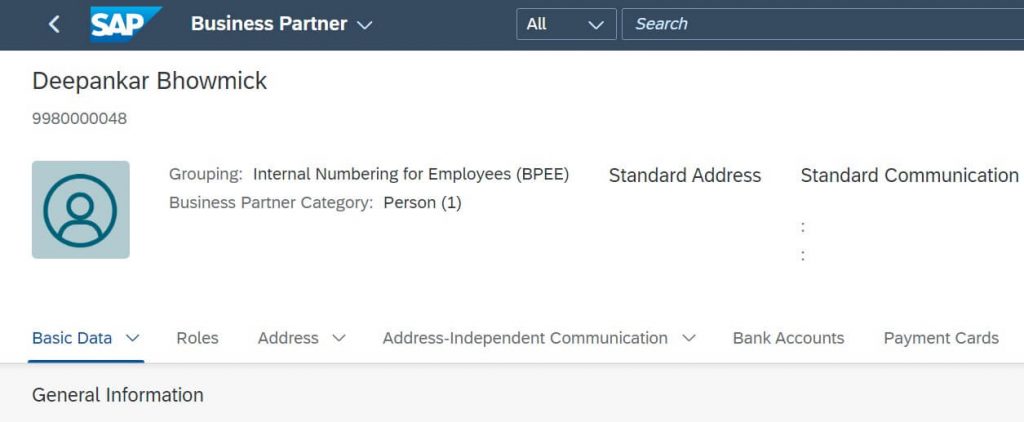Image resolution: width=1024 pixels, height=422 pixels.
Task: Open the Roles tab
Action: coord(197,338)
